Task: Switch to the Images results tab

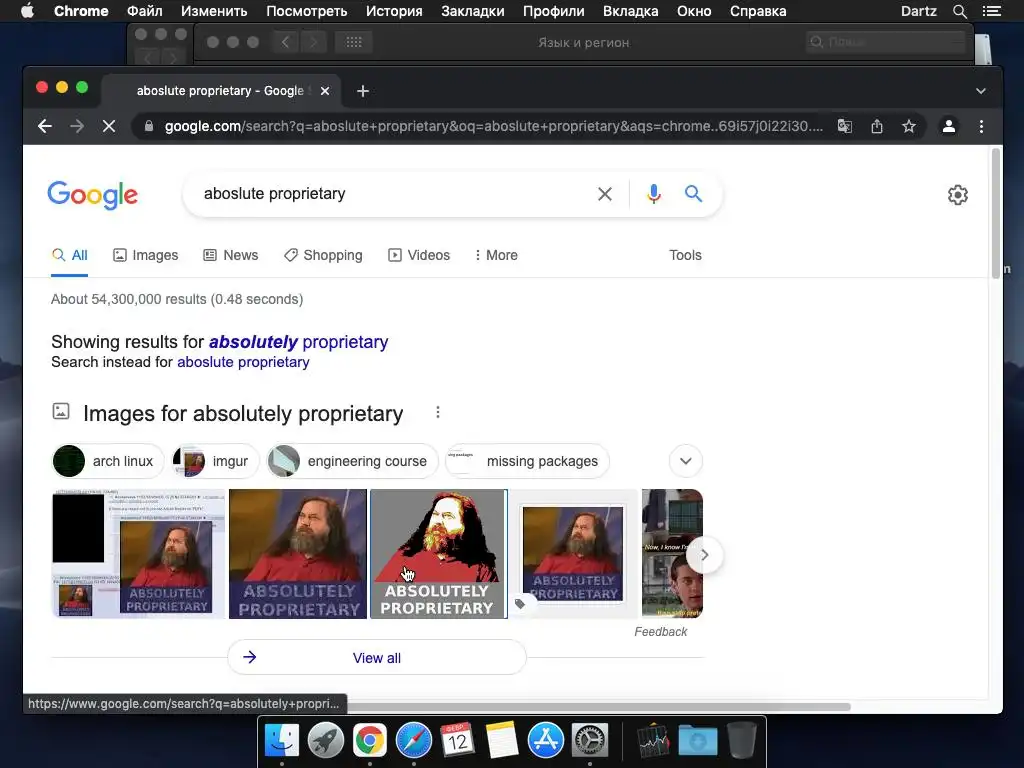Action: [146, 255]
